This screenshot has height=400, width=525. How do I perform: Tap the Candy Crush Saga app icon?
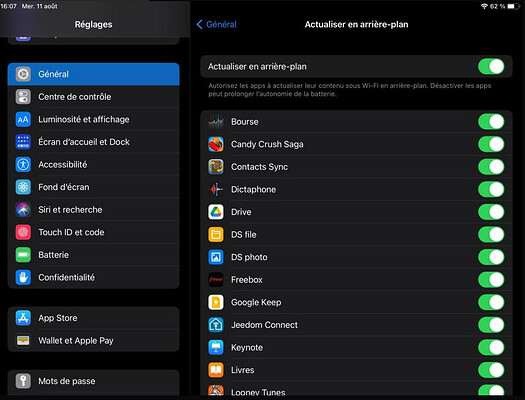[x=216, y=144]
